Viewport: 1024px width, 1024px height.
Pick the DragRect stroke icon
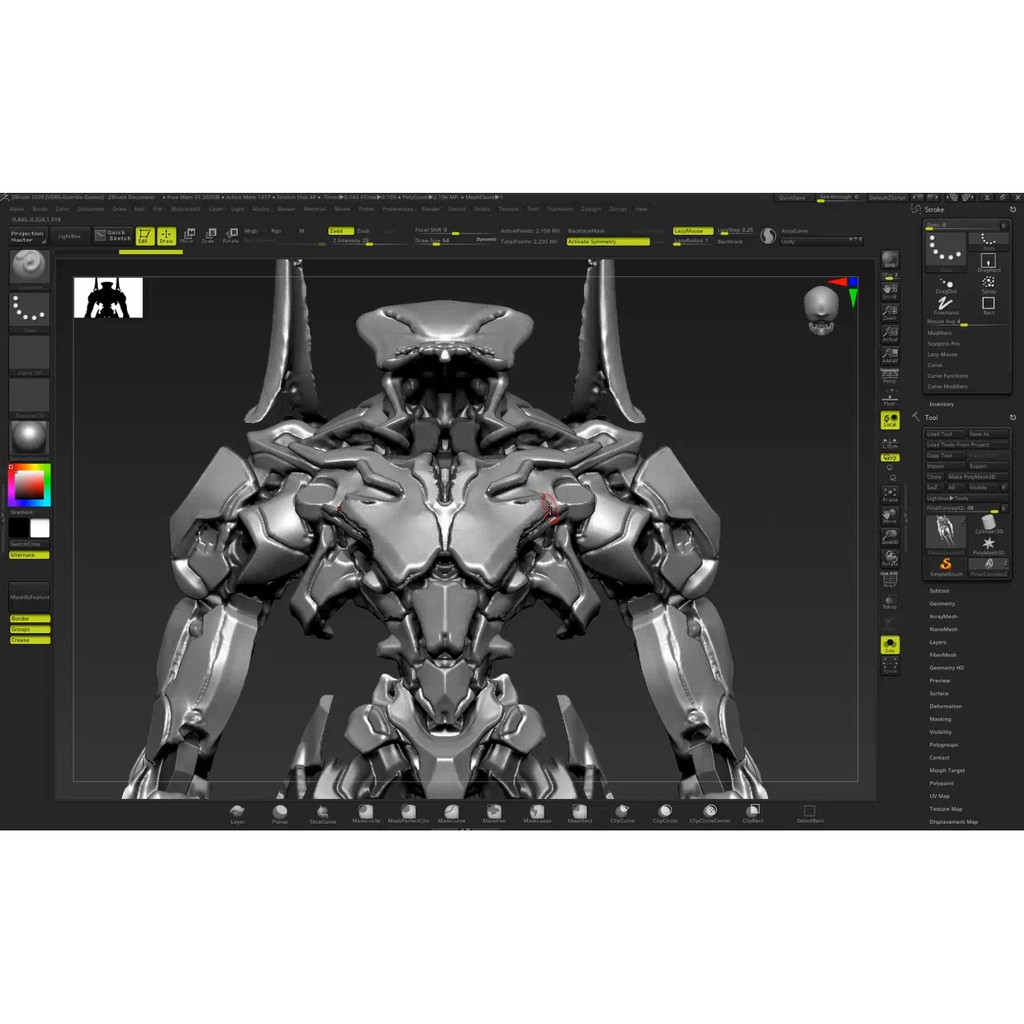pyautogui.click(x=988, y=262)
